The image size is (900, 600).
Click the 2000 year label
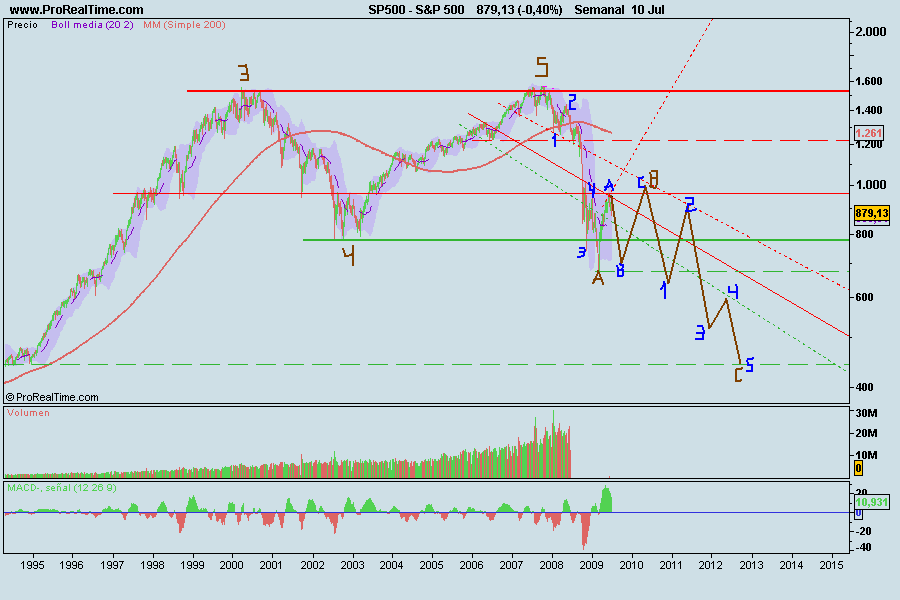pyautogui.click(x=232, y=565)
